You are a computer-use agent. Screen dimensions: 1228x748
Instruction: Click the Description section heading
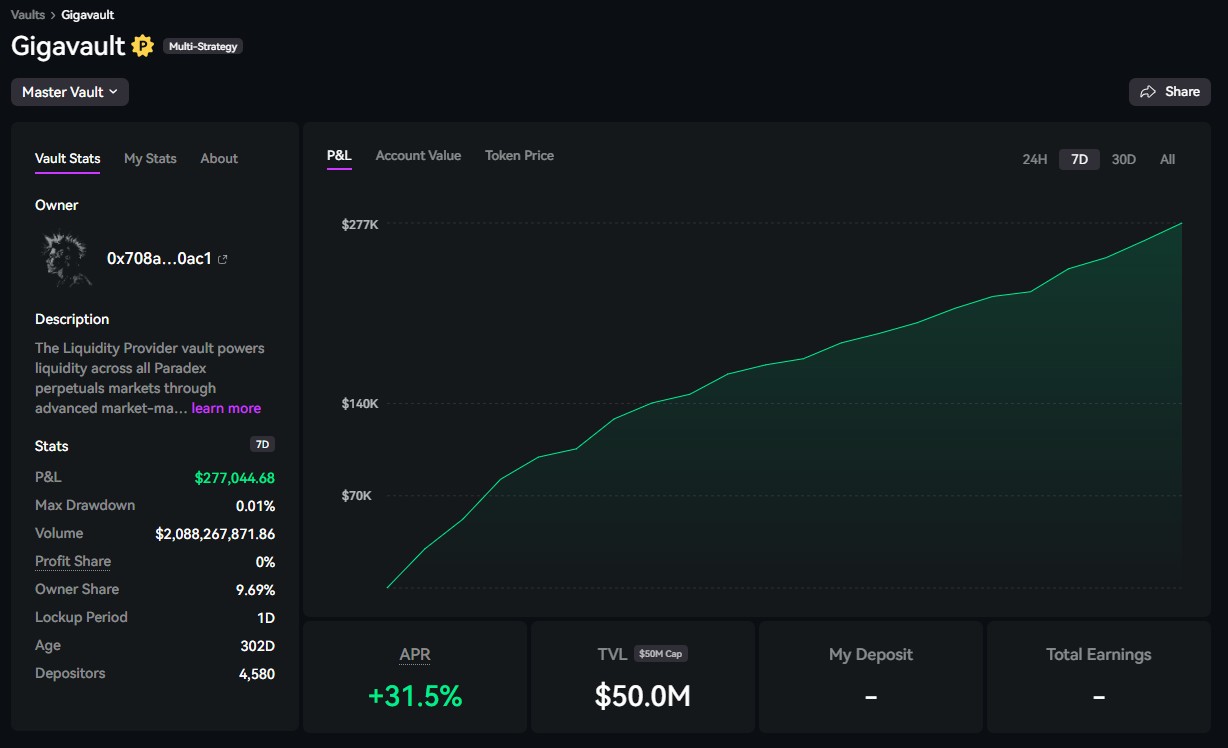pyautogui.click(x=72, y=319)
